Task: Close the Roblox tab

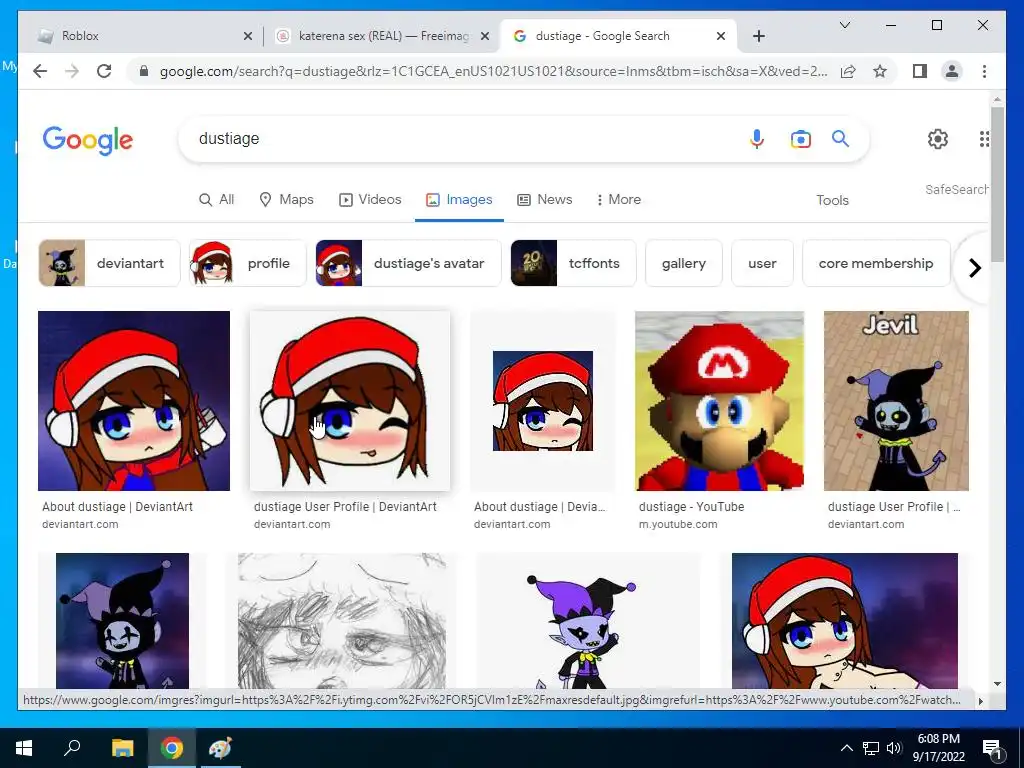Action: (248, 36)
